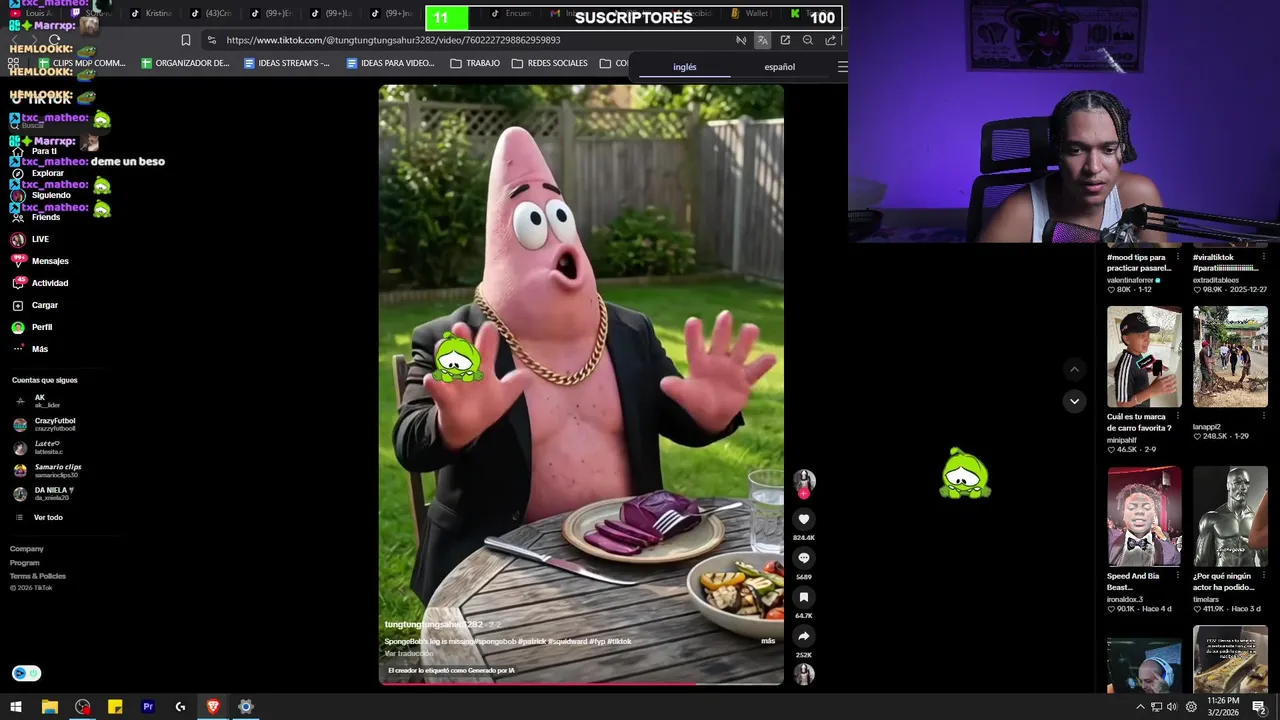Screen dimensions: 1280x720
Task: Switch to the Kristina browser tab
Action: [x=151, y=13]
